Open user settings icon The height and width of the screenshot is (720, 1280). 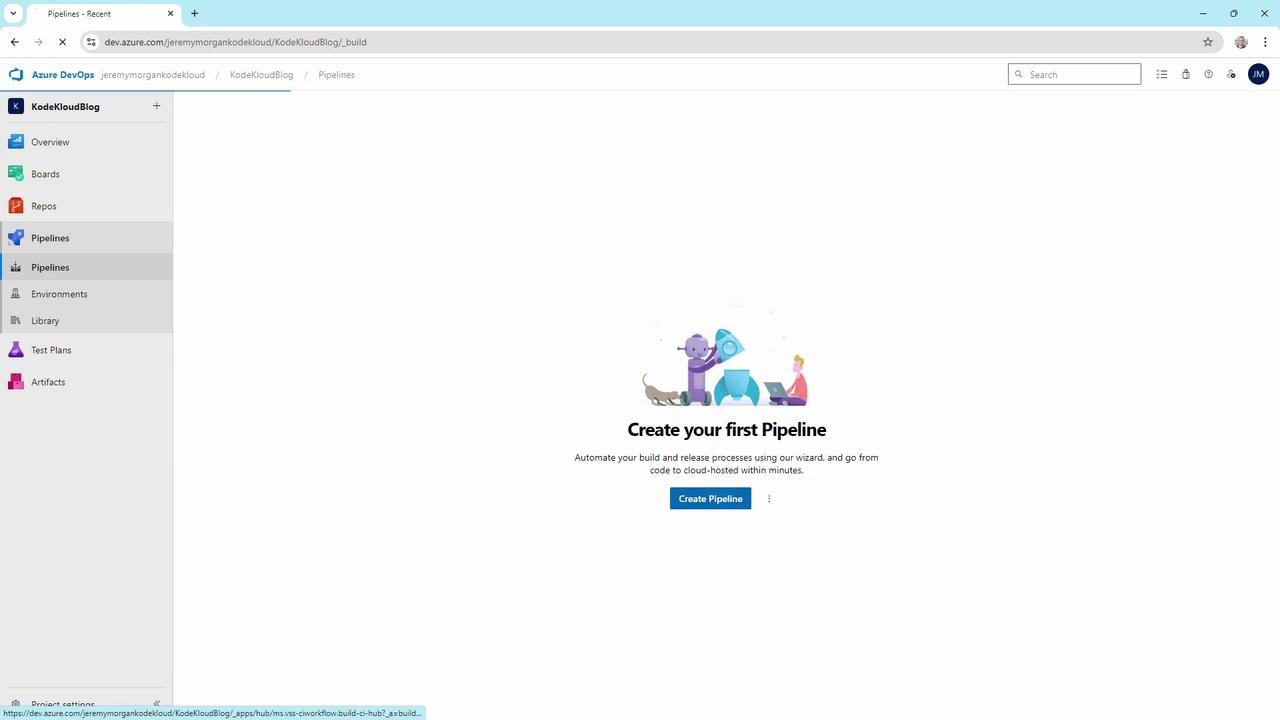(x=1232, y=75)
